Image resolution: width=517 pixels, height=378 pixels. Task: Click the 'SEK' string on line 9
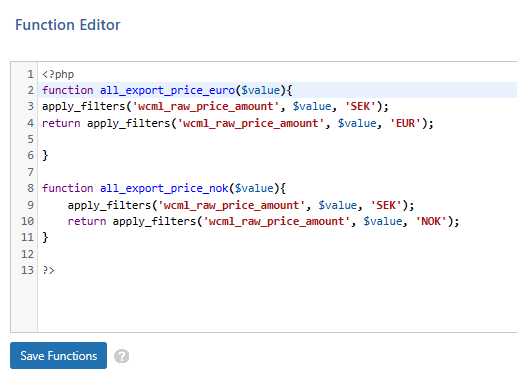(386, 205)
